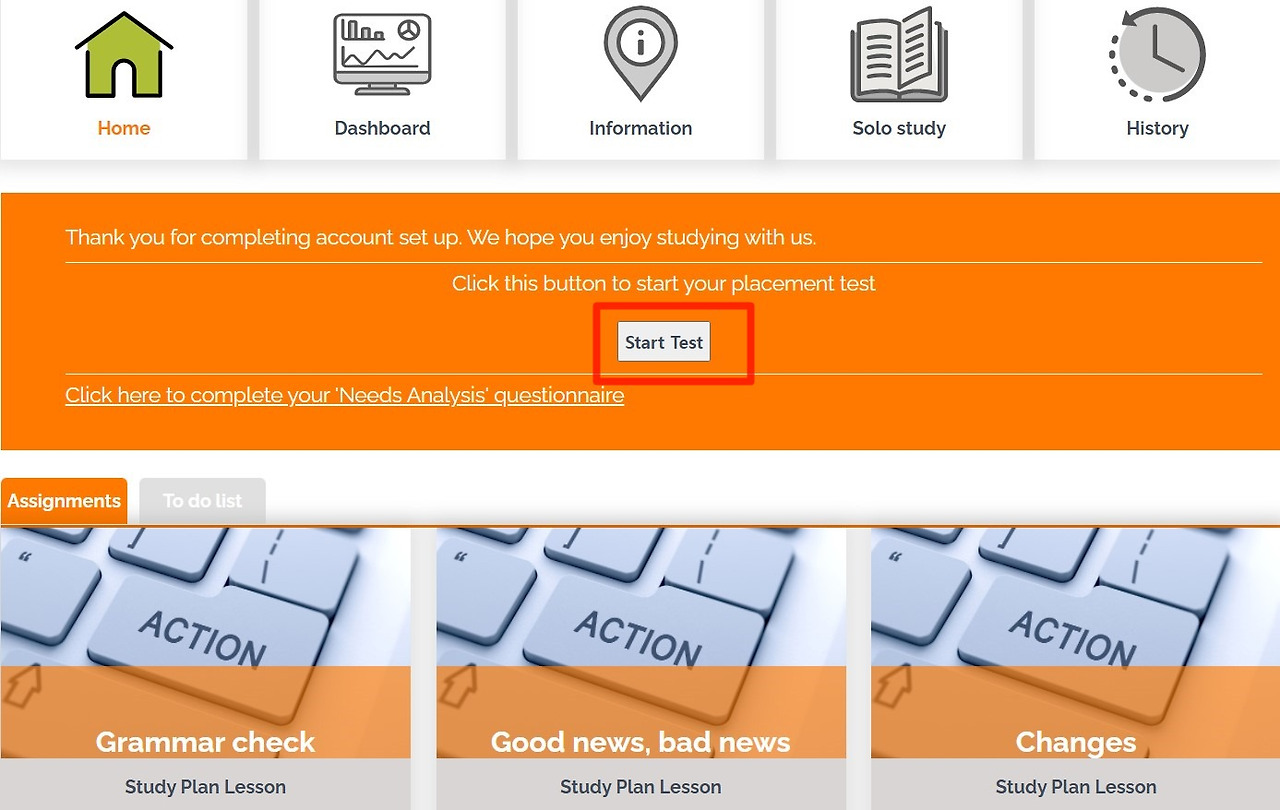
Task: Go to the Dashboard label
Action: [382, 128]
